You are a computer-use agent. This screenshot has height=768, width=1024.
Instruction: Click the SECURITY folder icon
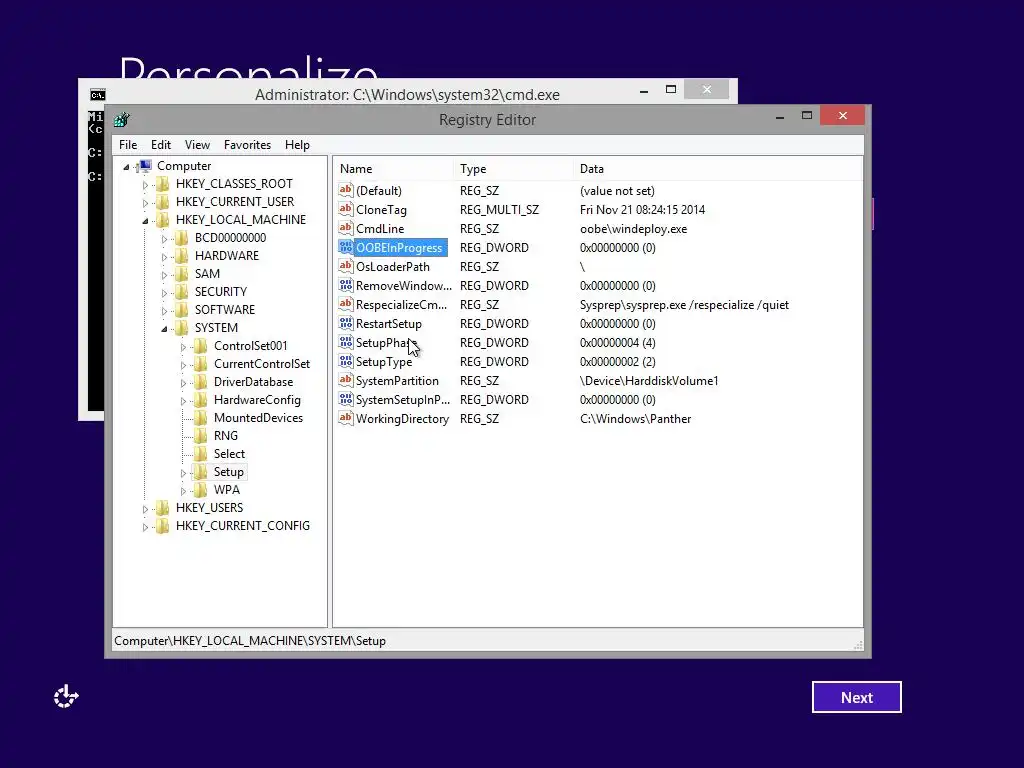(x=181, y=292)
